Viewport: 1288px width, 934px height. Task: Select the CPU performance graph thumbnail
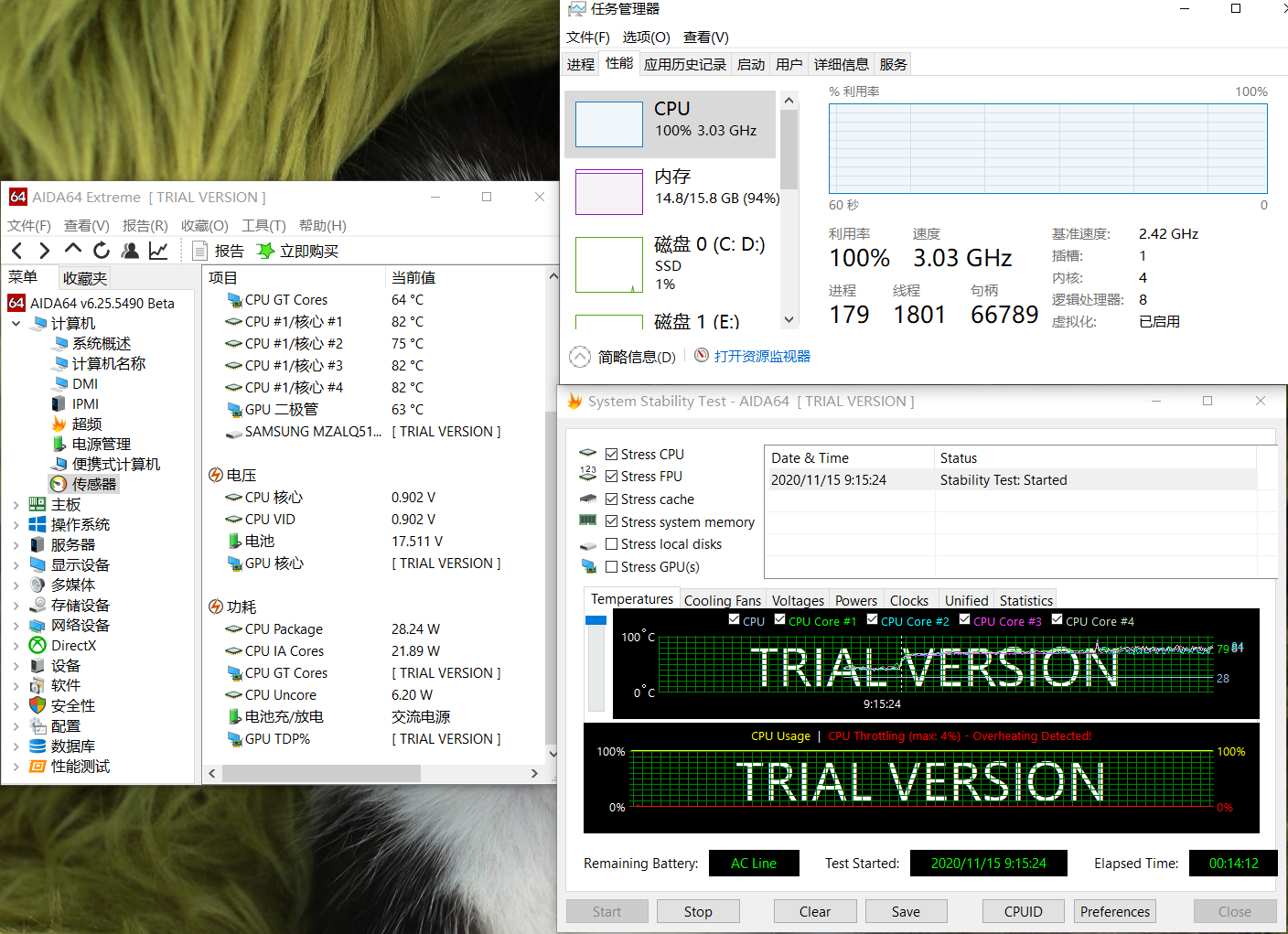(609, 123)
